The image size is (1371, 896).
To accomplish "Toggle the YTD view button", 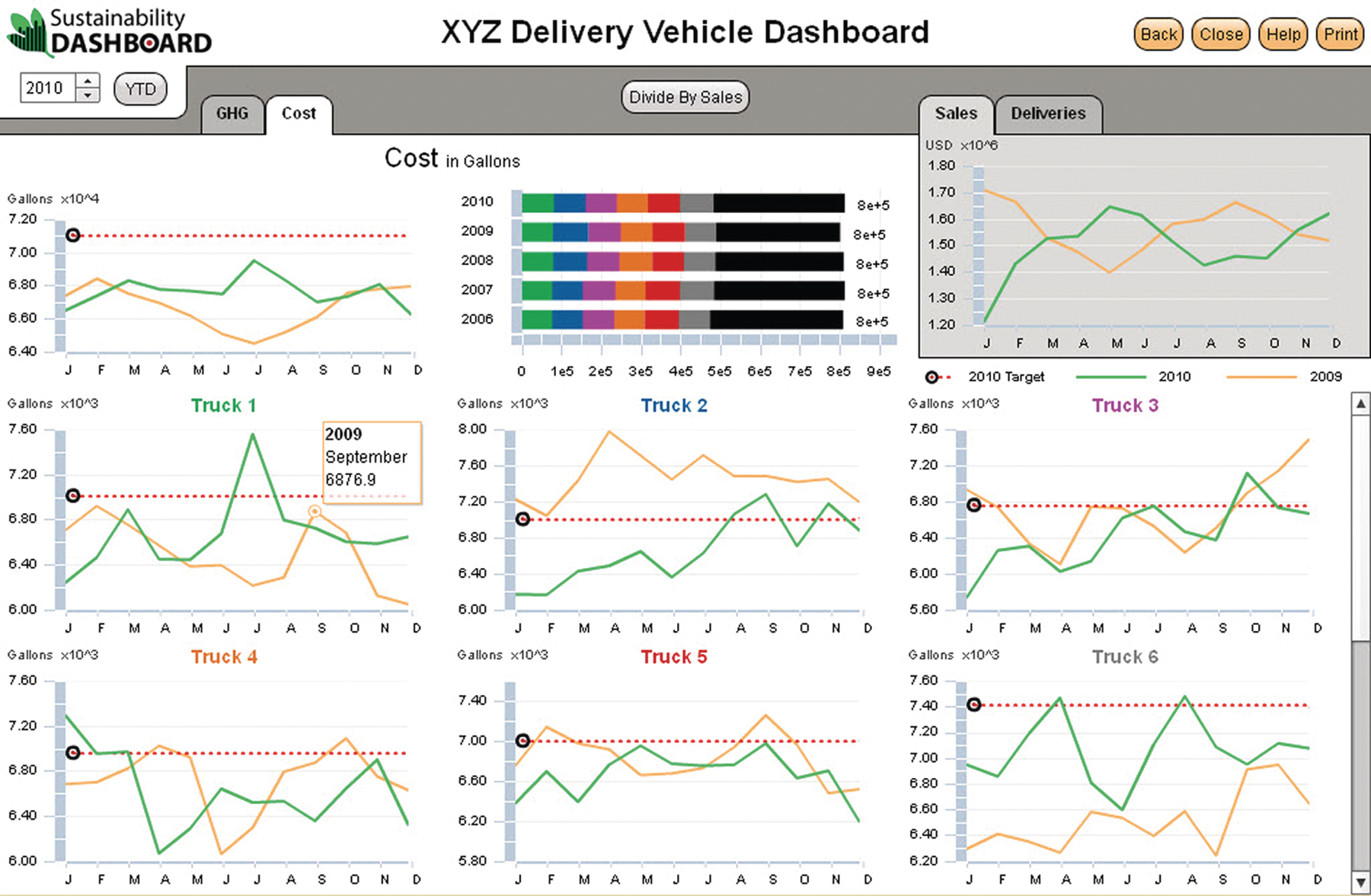I will coord(139,88).
